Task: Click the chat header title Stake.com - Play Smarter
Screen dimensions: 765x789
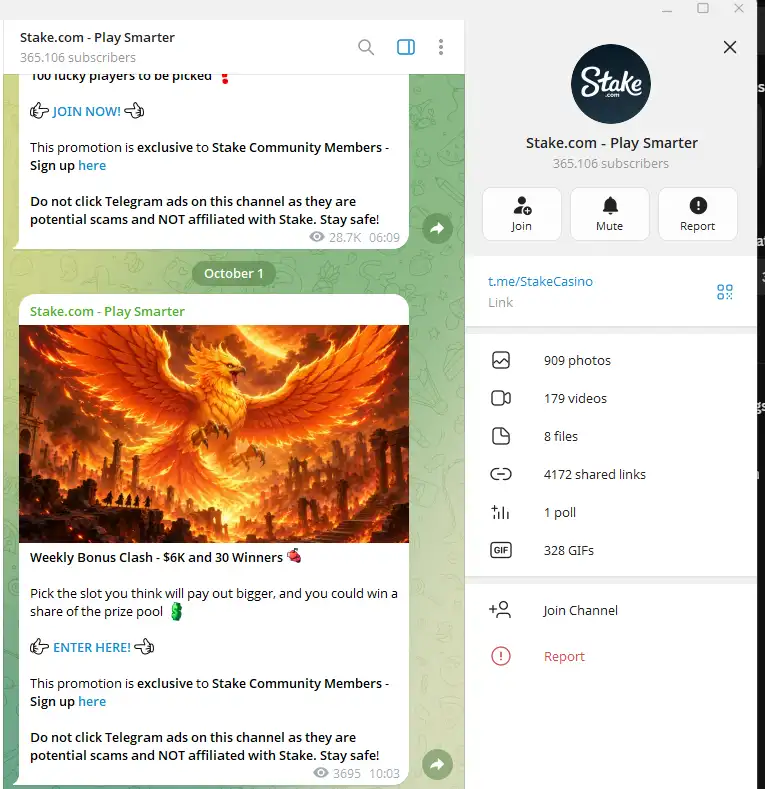Action: pos(97,37)
